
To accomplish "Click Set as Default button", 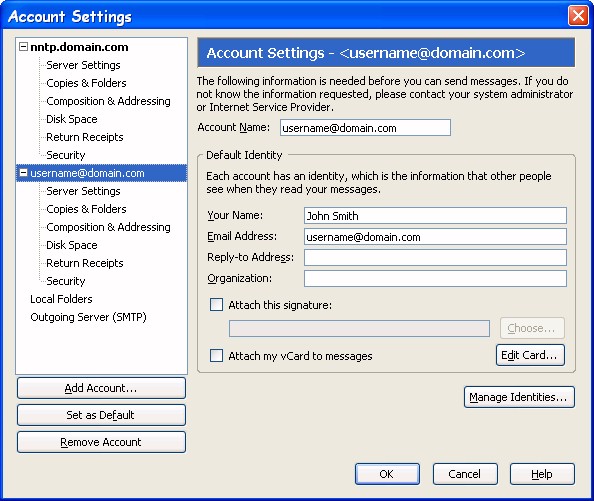I will click(101, 415).
